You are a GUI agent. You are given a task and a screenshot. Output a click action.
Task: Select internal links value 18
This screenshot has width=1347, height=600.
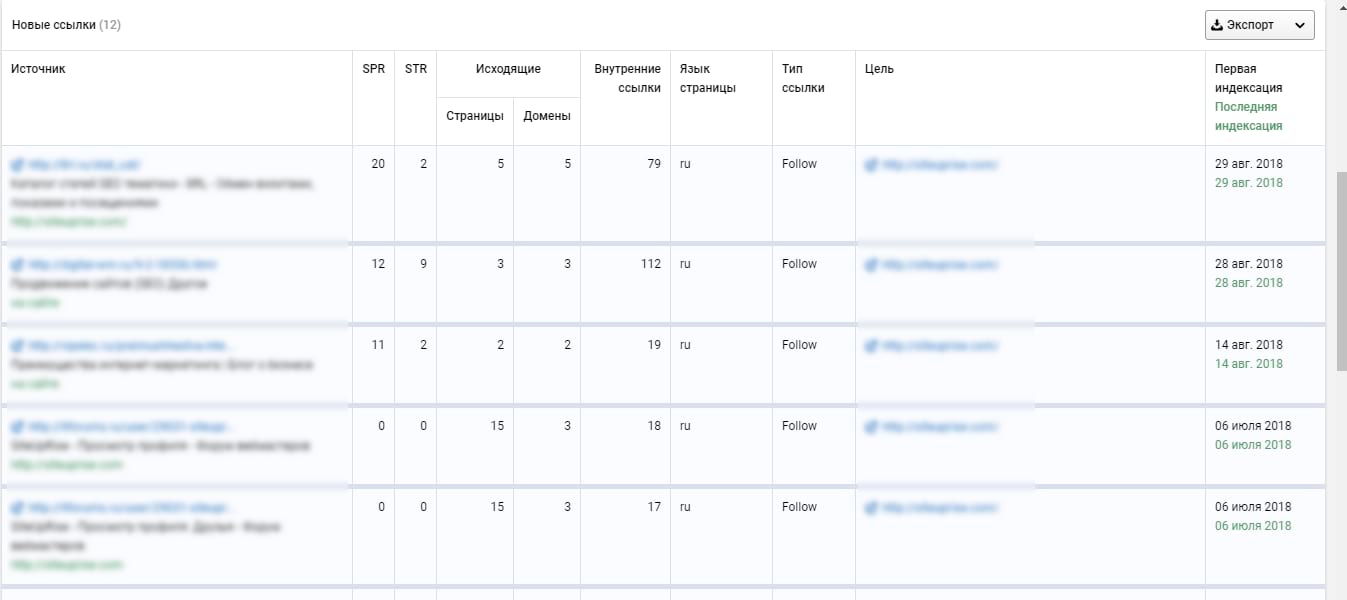pos(654,426)
